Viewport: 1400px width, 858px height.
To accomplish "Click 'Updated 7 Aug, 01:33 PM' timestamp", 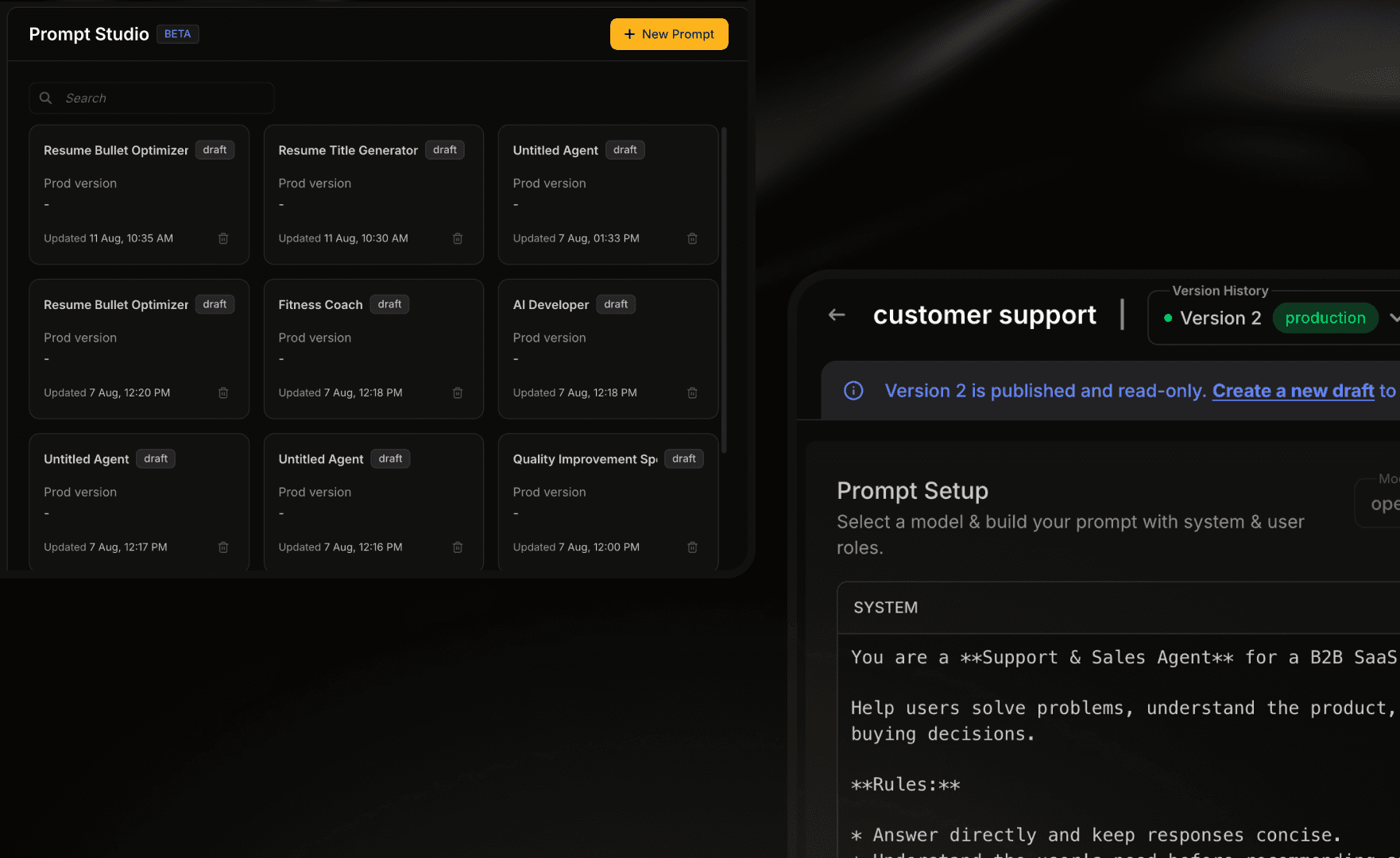I will (576, 238).
